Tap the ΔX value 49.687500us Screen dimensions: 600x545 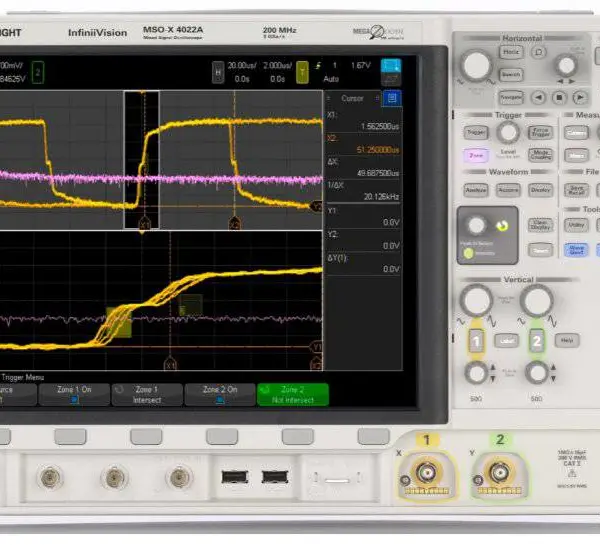click(378, 173)
